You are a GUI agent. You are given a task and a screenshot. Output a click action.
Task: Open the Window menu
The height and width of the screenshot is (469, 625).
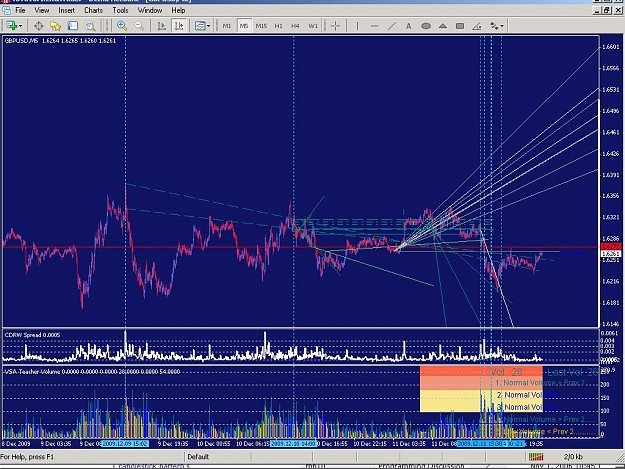coord(150,10)
